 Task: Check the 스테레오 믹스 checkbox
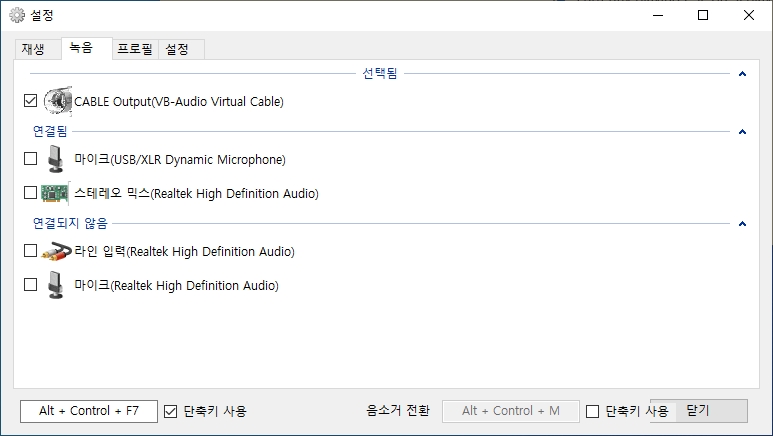31,192
